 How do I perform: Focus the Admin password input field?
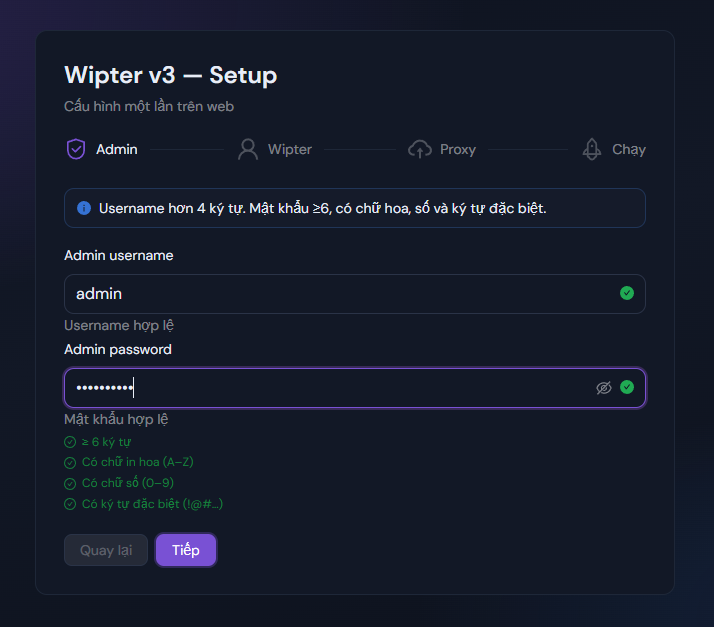point(355,388)
